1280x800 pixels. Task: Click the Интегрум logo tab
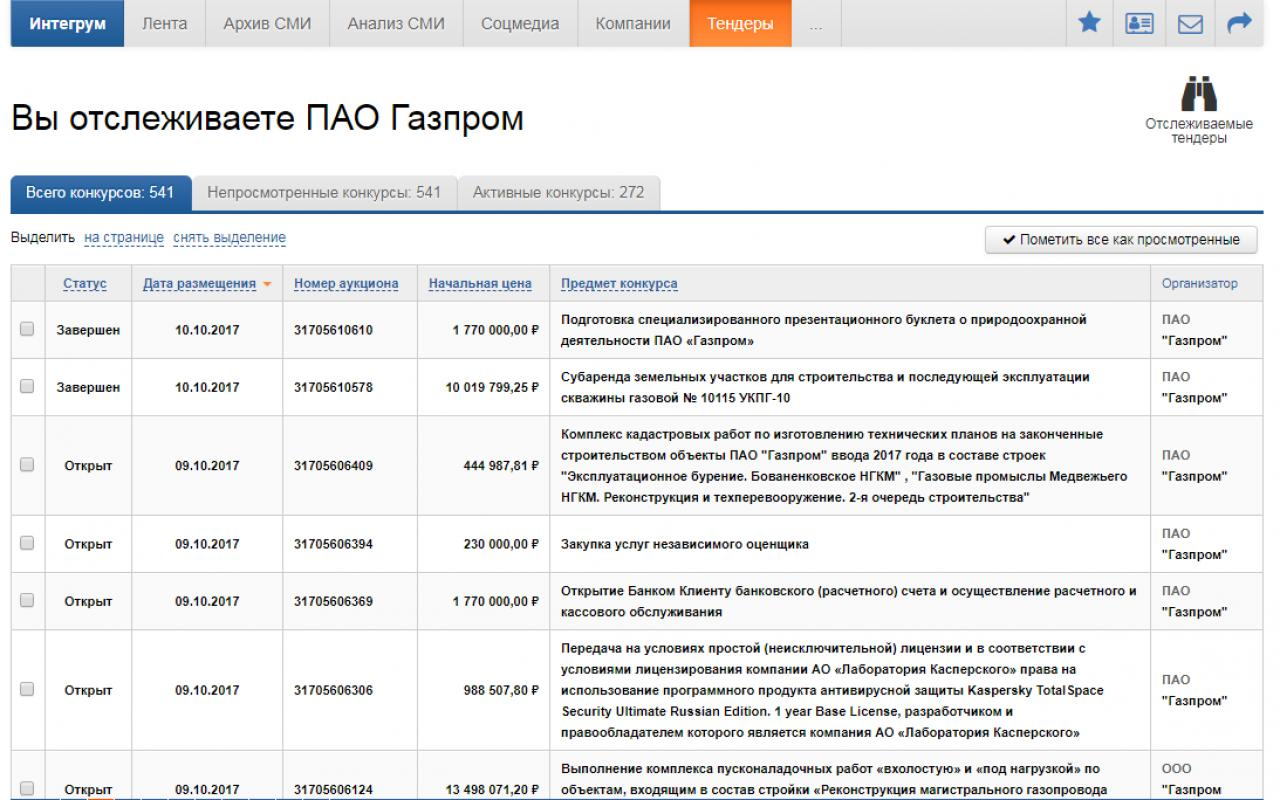coord(66,22)
